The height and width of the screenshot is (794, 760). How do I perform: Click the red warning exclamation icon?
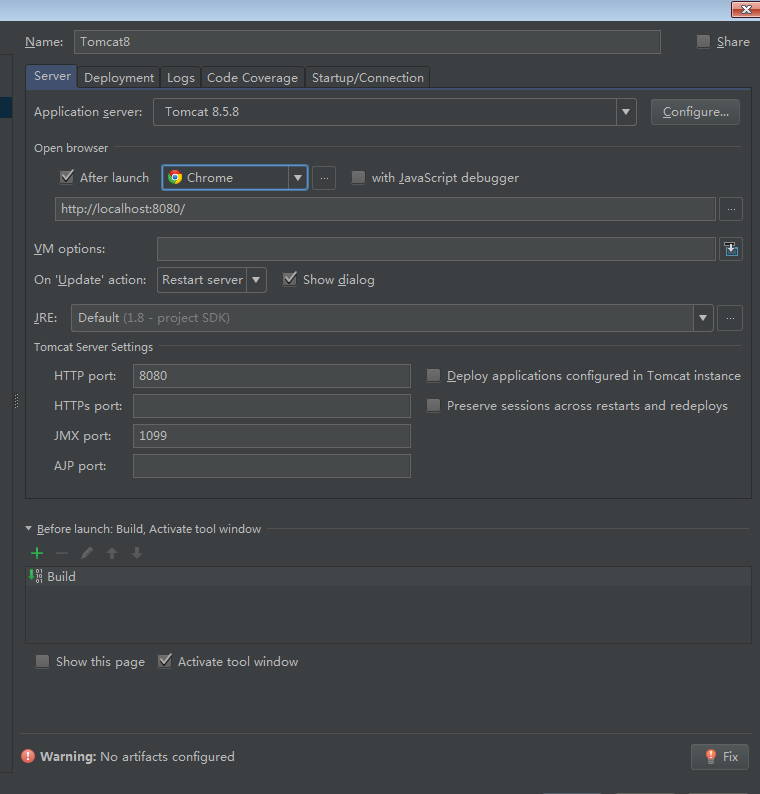pos(28,756)
